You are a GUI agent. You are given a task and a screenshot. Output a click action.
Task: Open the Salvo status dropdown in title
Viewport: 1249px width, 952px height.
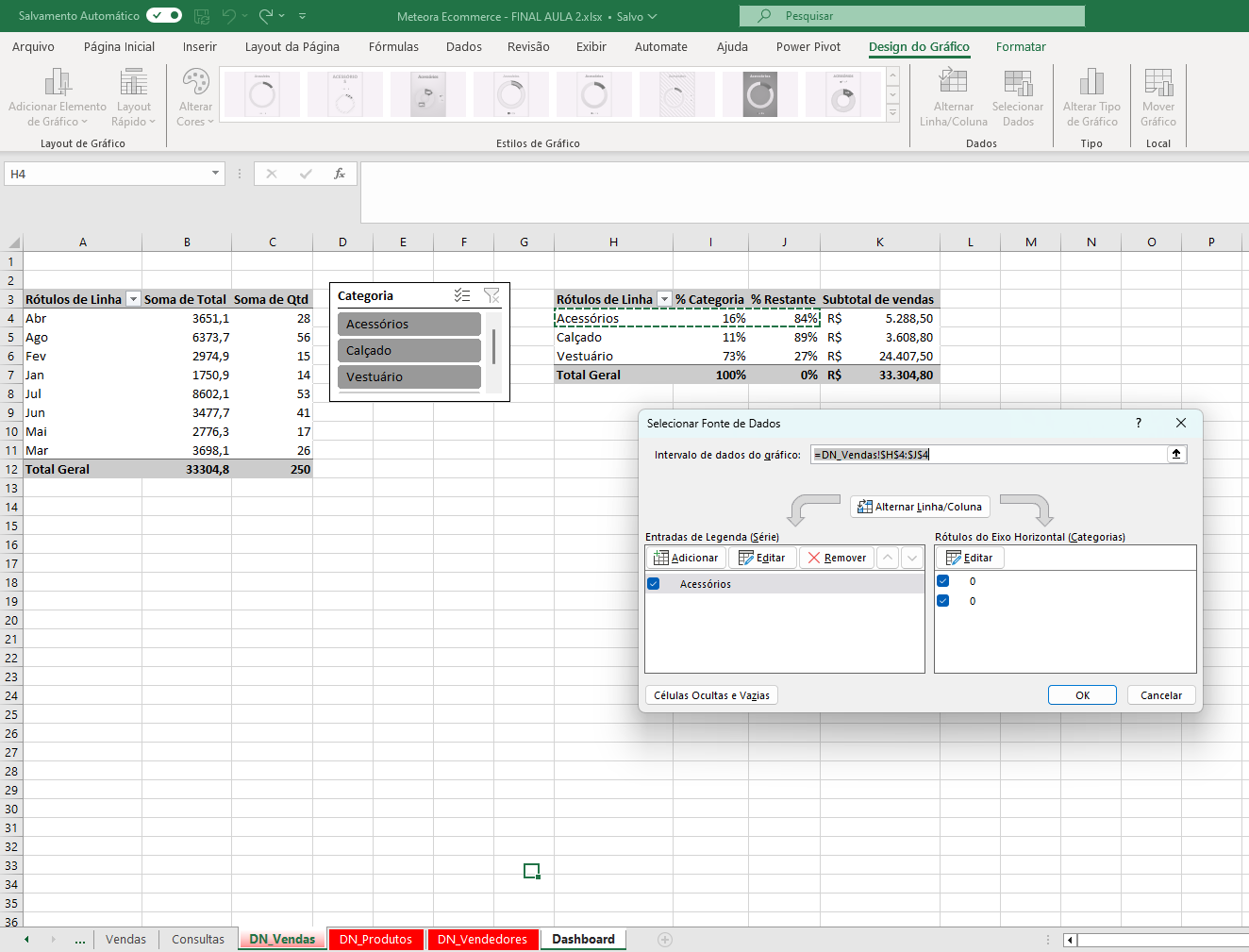pyautogui.click(x=637, y=16)
